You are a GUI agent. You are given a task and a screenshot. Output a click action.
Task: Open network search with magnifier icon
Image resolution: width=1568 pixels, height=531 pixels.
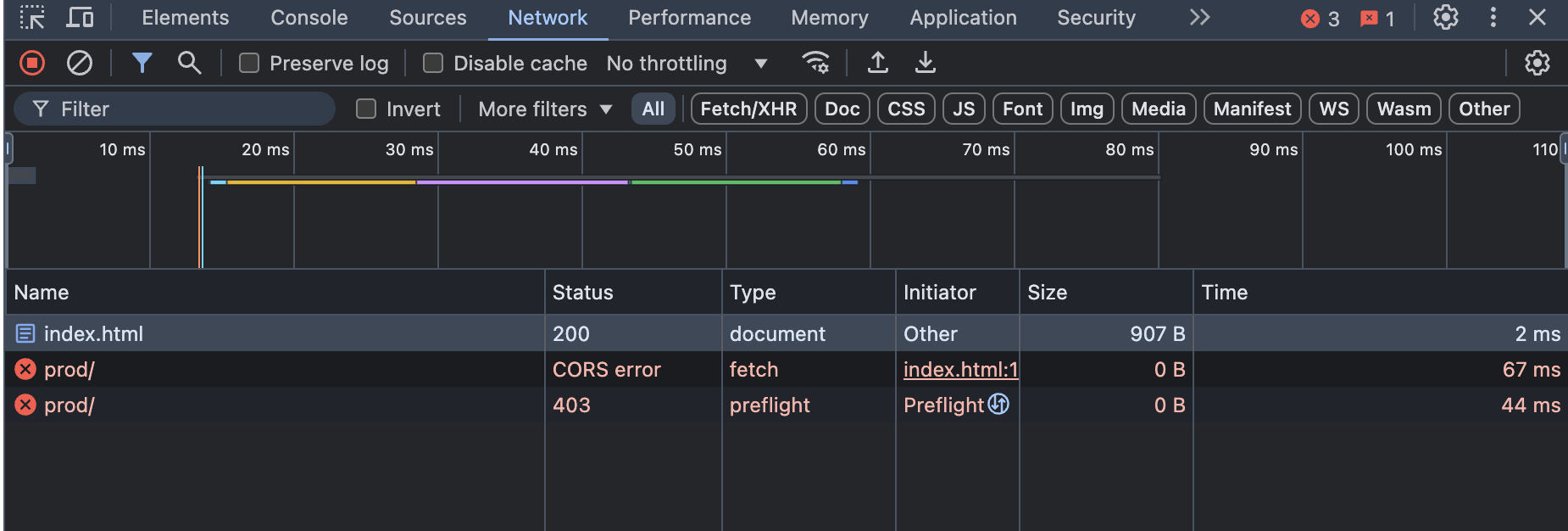click(x=189, y=63)
